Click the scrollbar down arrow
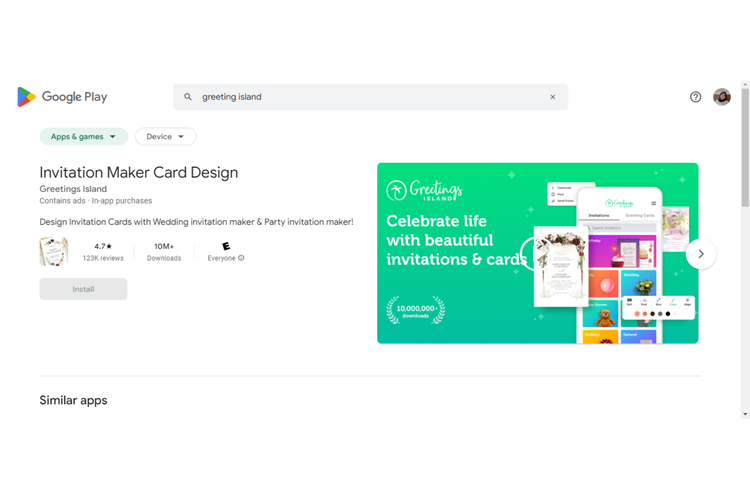The height and width of the screenshot is (500, 750). coord(744,413)
